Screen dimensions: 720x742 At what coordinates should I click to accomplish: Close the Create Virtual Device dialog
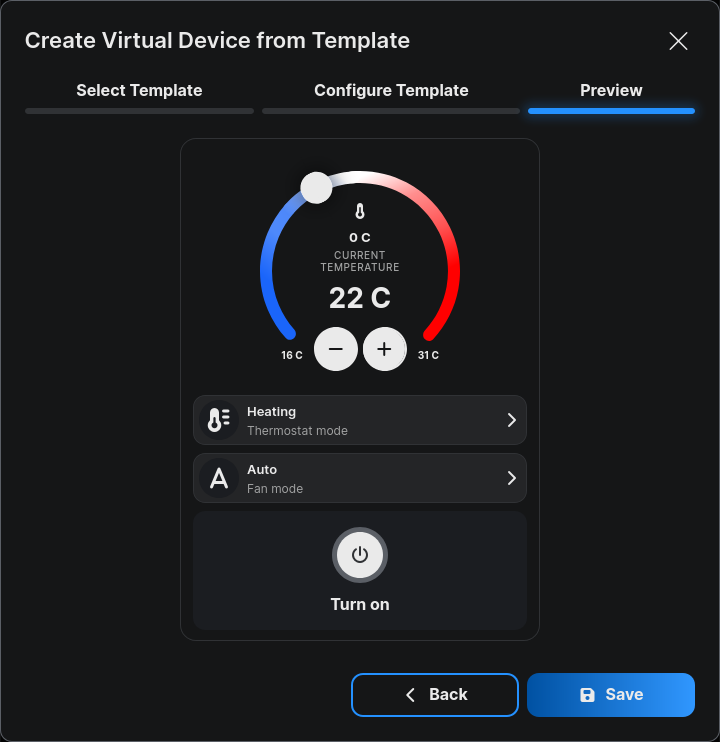(x=678, y=41)
